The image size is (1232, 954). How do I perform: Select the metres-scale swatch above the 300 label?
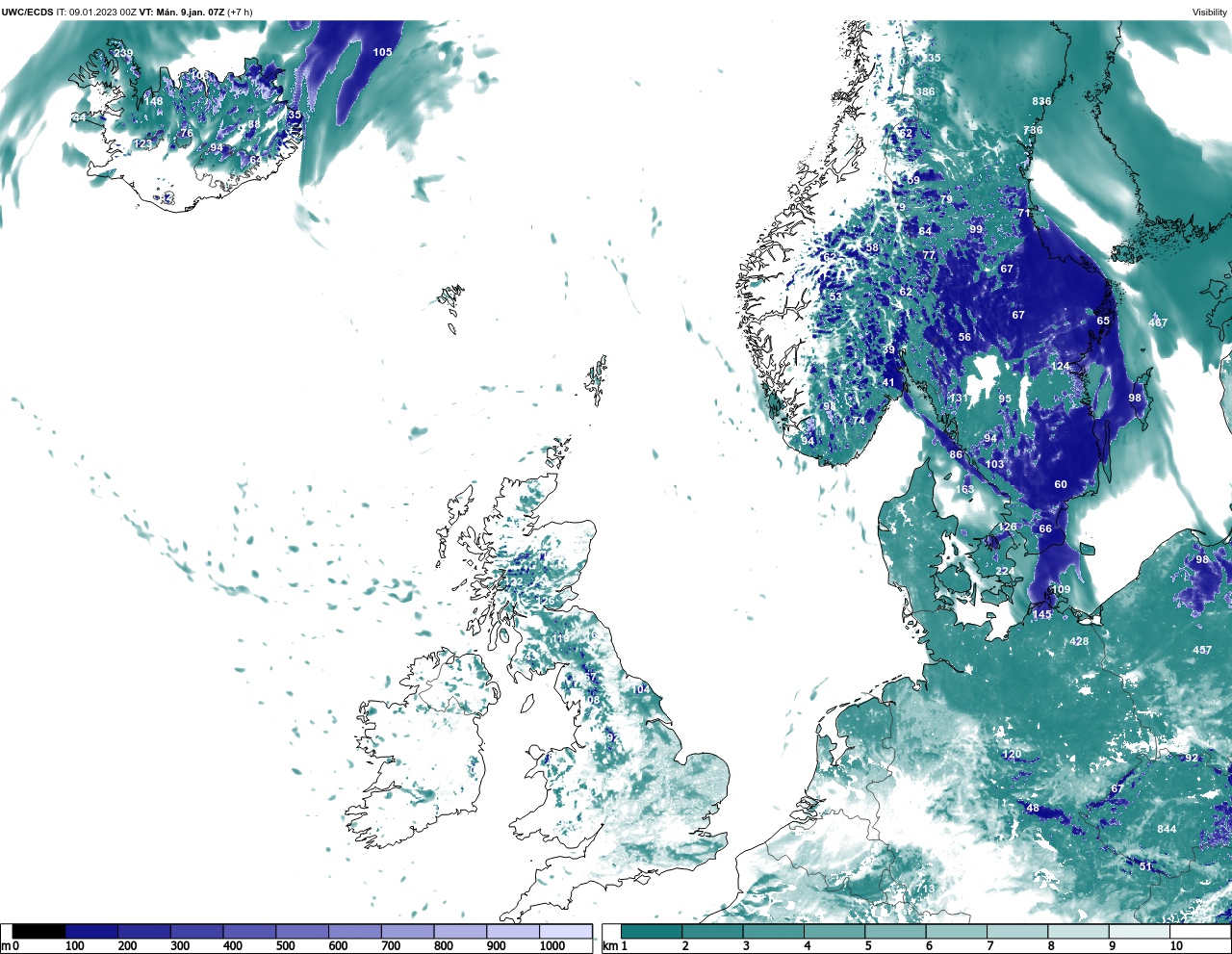196,931
